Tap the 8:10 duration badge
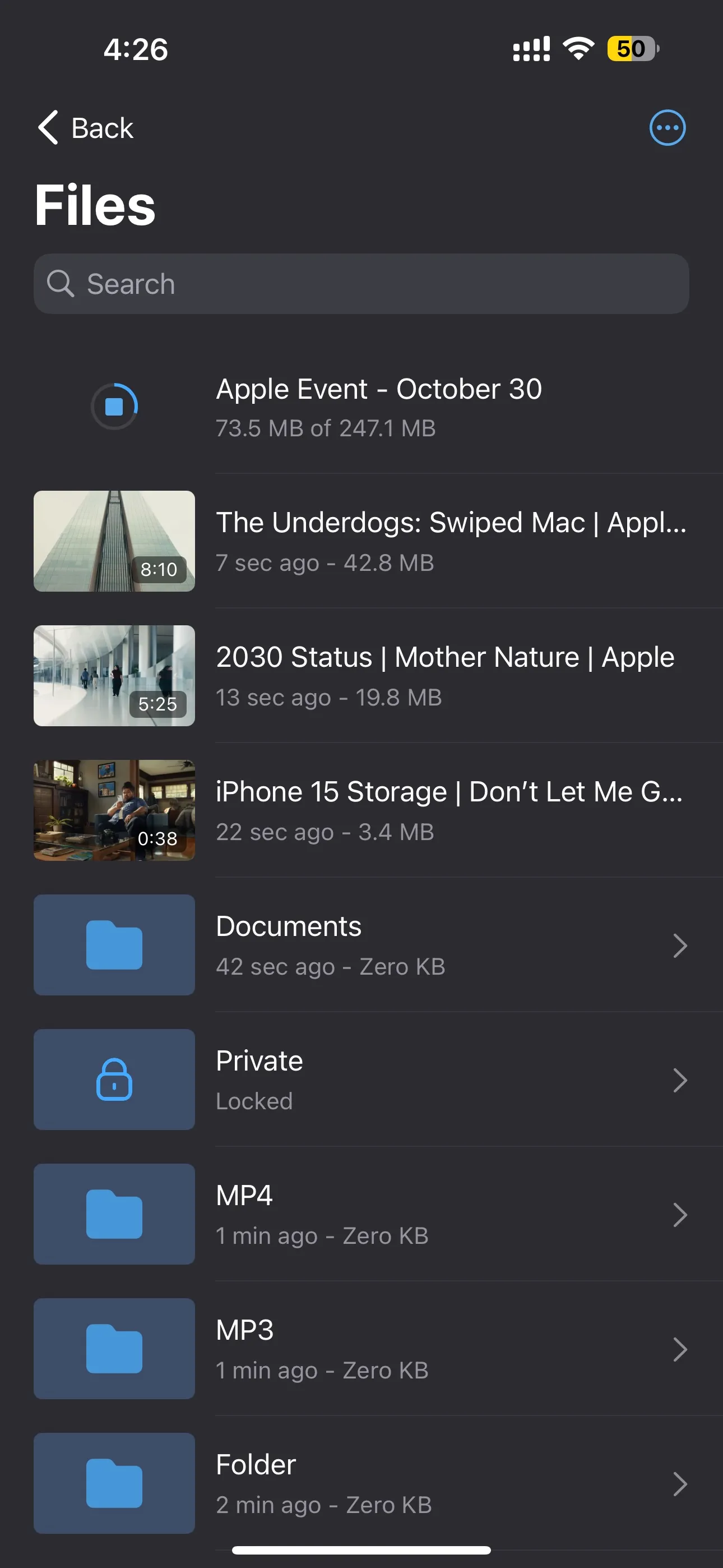The image size is (723, 1568). click(x=159, y=569)
